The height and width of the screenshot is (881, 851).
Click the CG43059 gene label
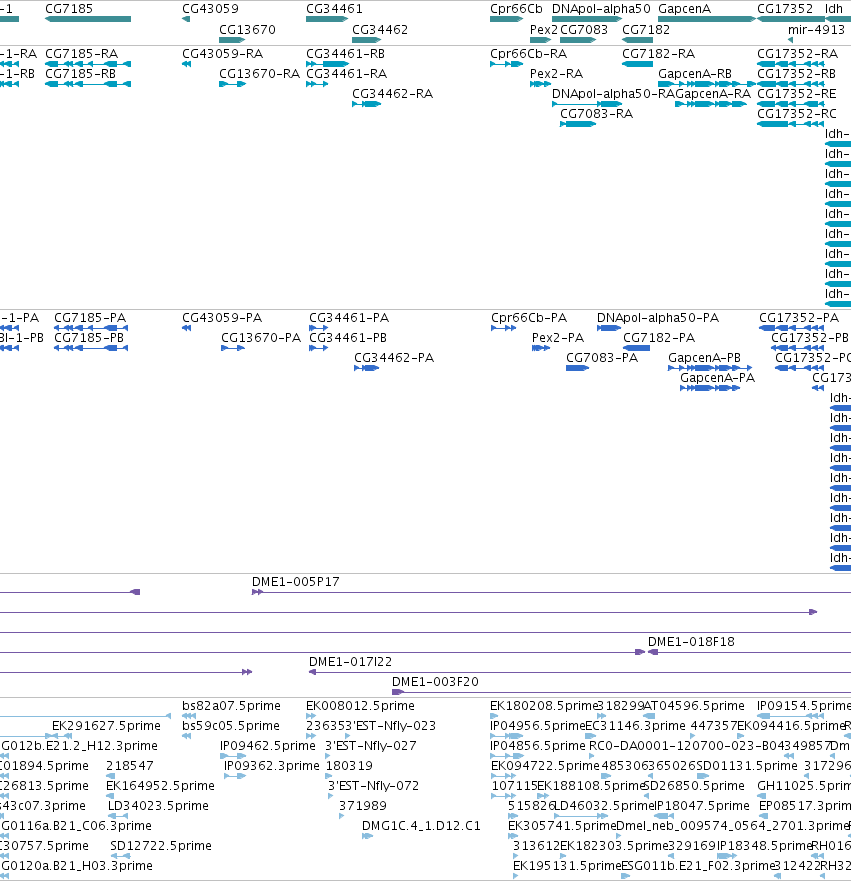[210, 9]
